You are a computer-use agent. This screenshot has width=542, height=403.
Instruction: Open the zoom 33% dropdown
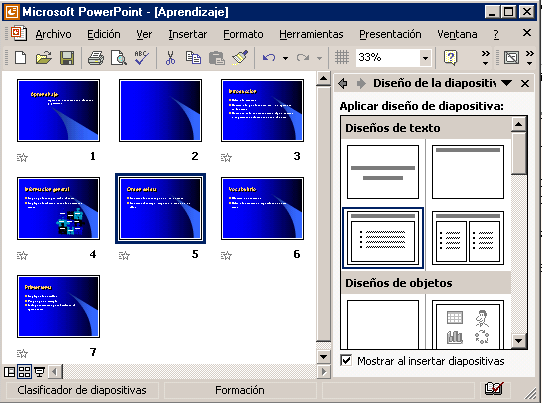coord(426,58)
